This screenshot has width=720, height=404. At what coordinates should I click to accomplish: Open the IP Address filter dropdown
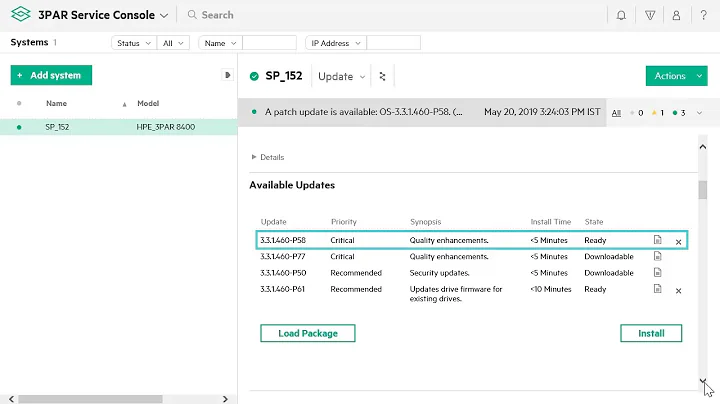[336, 43]
